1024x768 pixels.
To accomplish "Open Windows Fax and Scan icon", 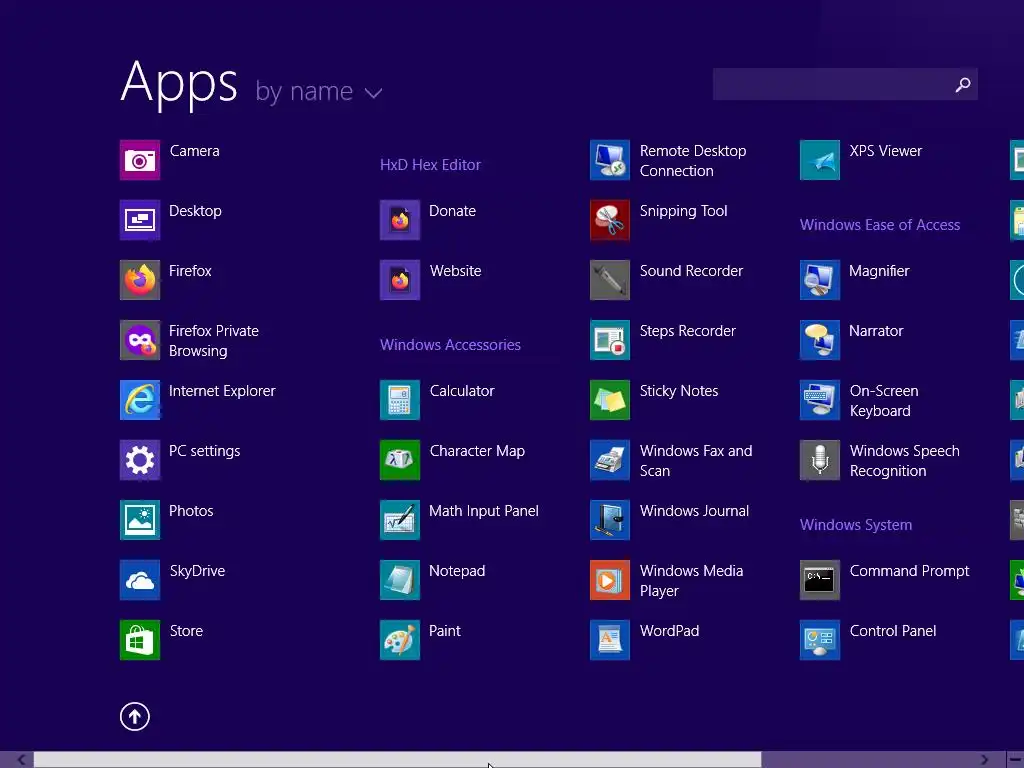I will click(610, 460).
